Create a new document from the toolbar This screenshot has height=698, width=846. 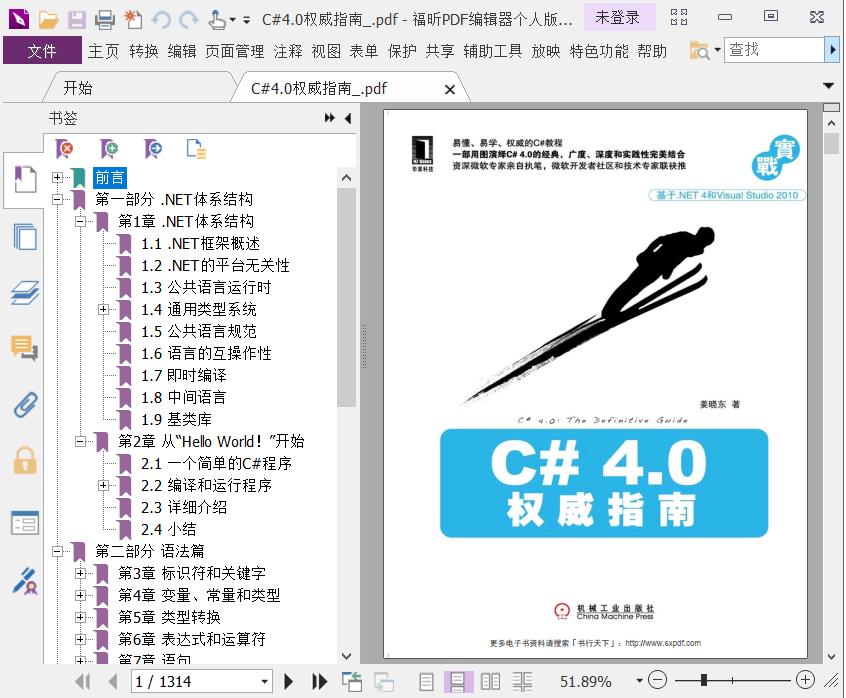coord(133,20)
